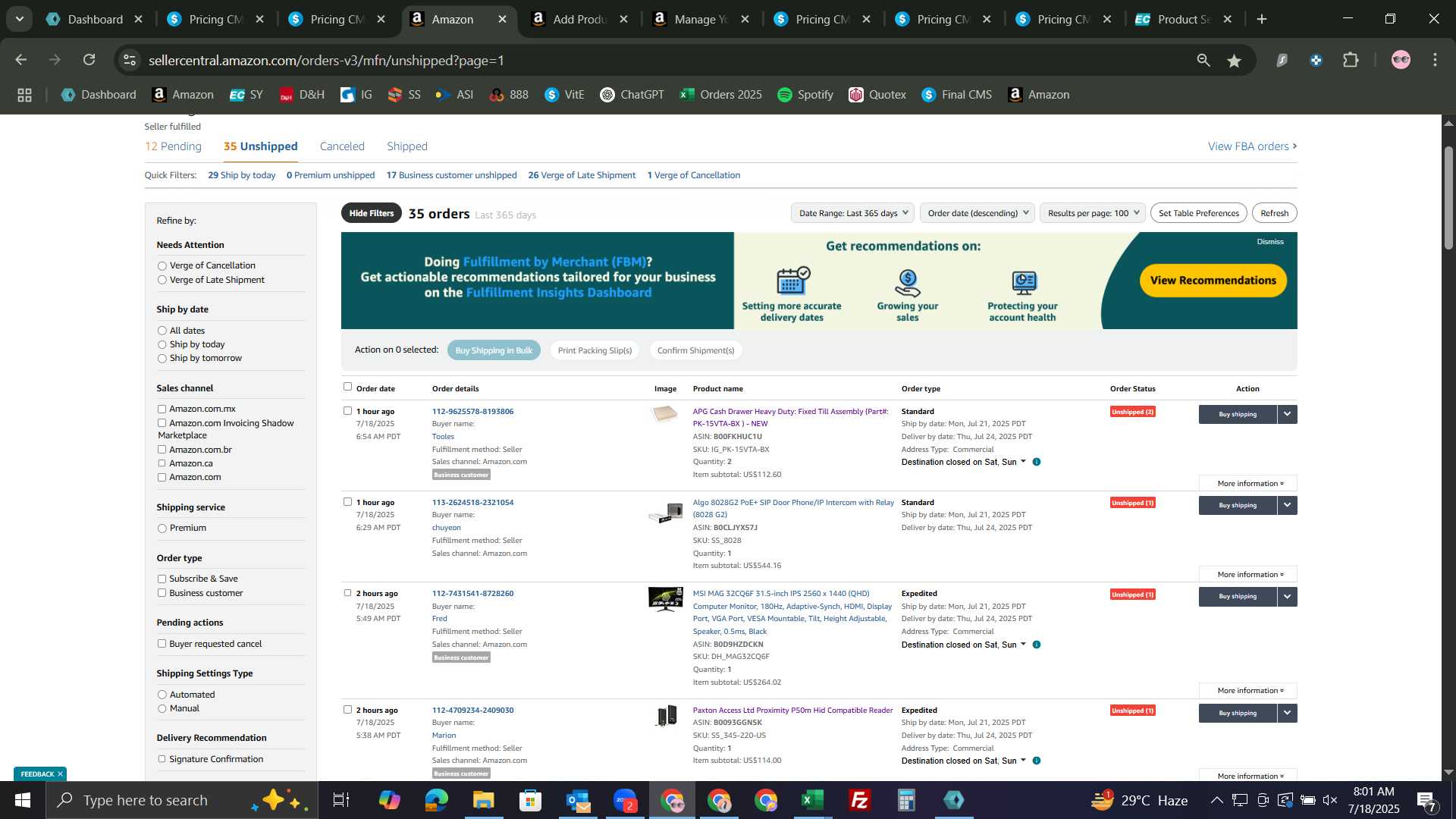Image resolution: width=1456 pixels, height=819 pixels.
Task: Select order 112-9625578-8193806 checkbox
Action: [x=347, y=411]
